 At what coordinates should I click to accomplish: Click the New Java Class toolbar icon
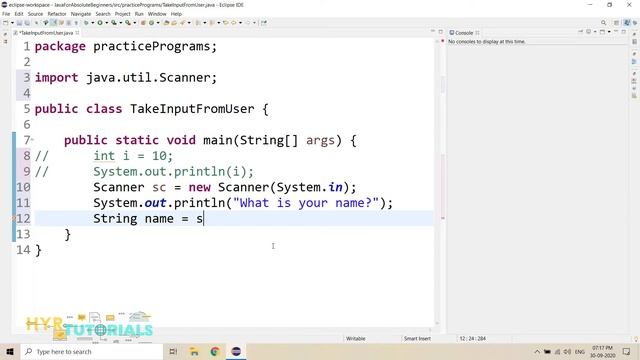pos(151,23)
